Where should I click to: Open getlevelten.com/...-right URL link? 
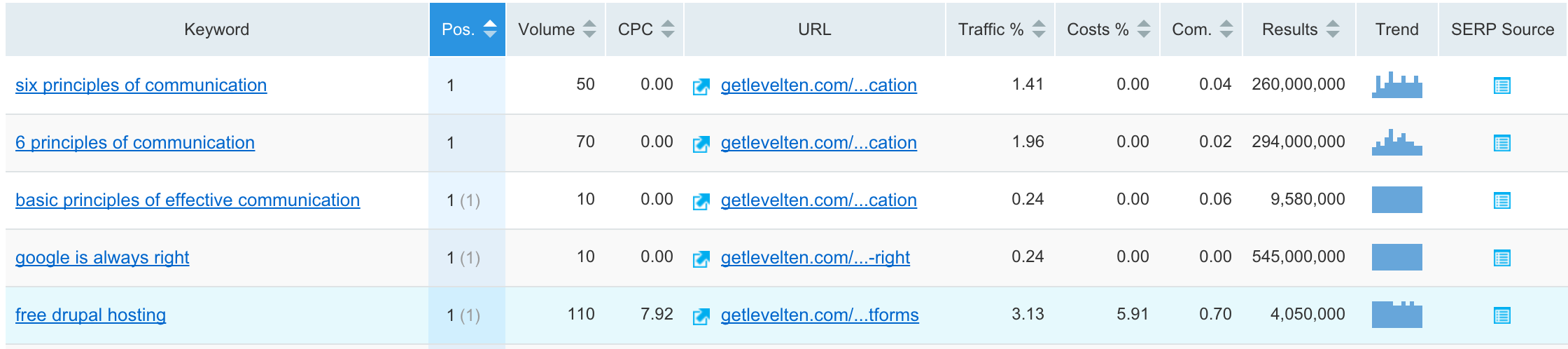point(815,257)
